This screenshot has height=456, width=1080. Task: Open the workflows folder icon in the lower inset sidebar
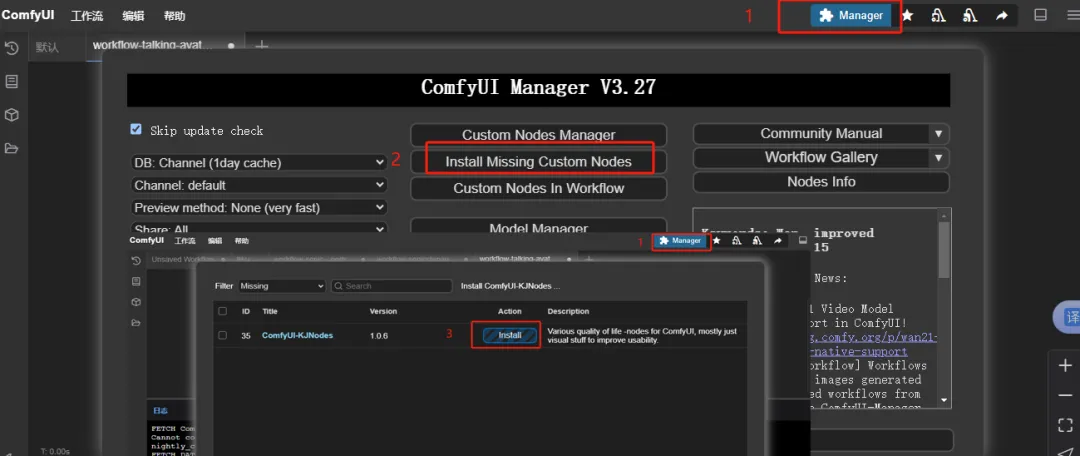[x=136, y=322]
